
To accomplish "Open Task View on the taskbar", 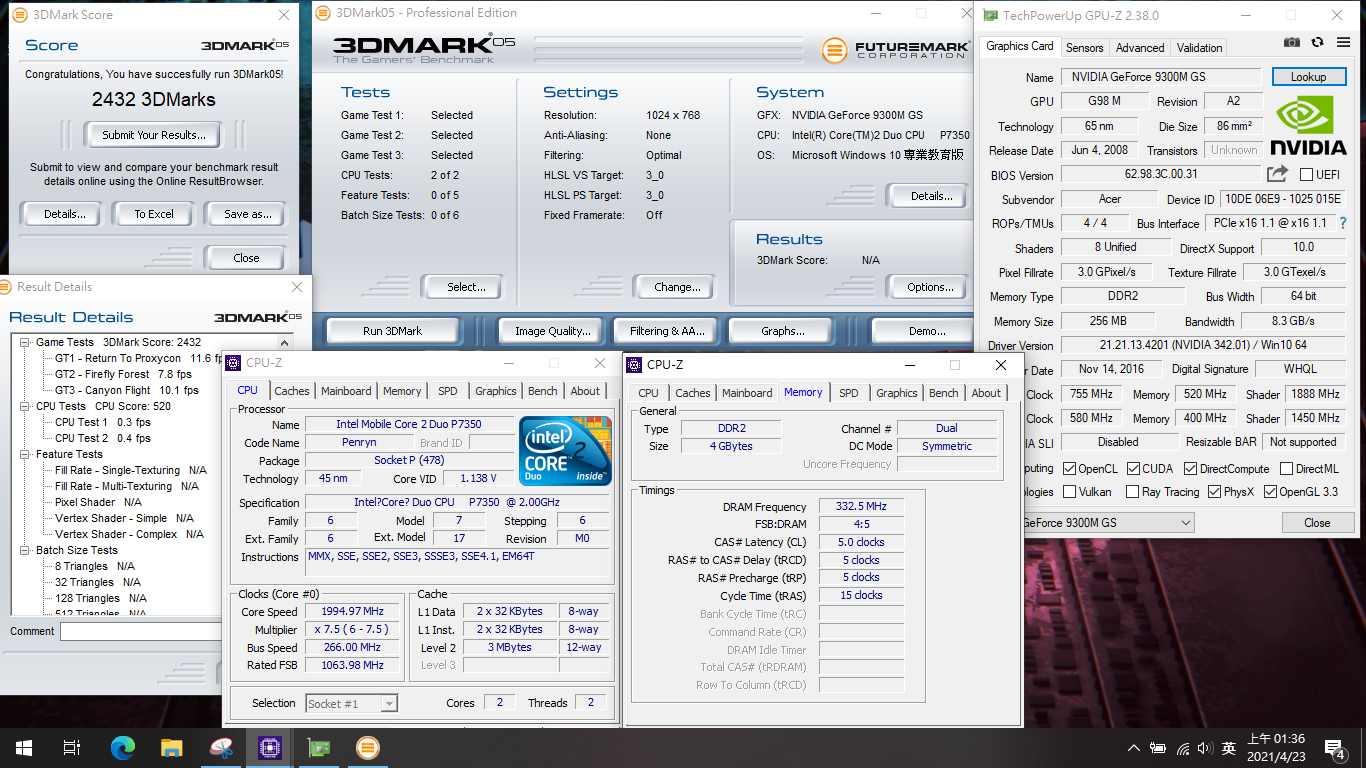I will coord(72,747).
